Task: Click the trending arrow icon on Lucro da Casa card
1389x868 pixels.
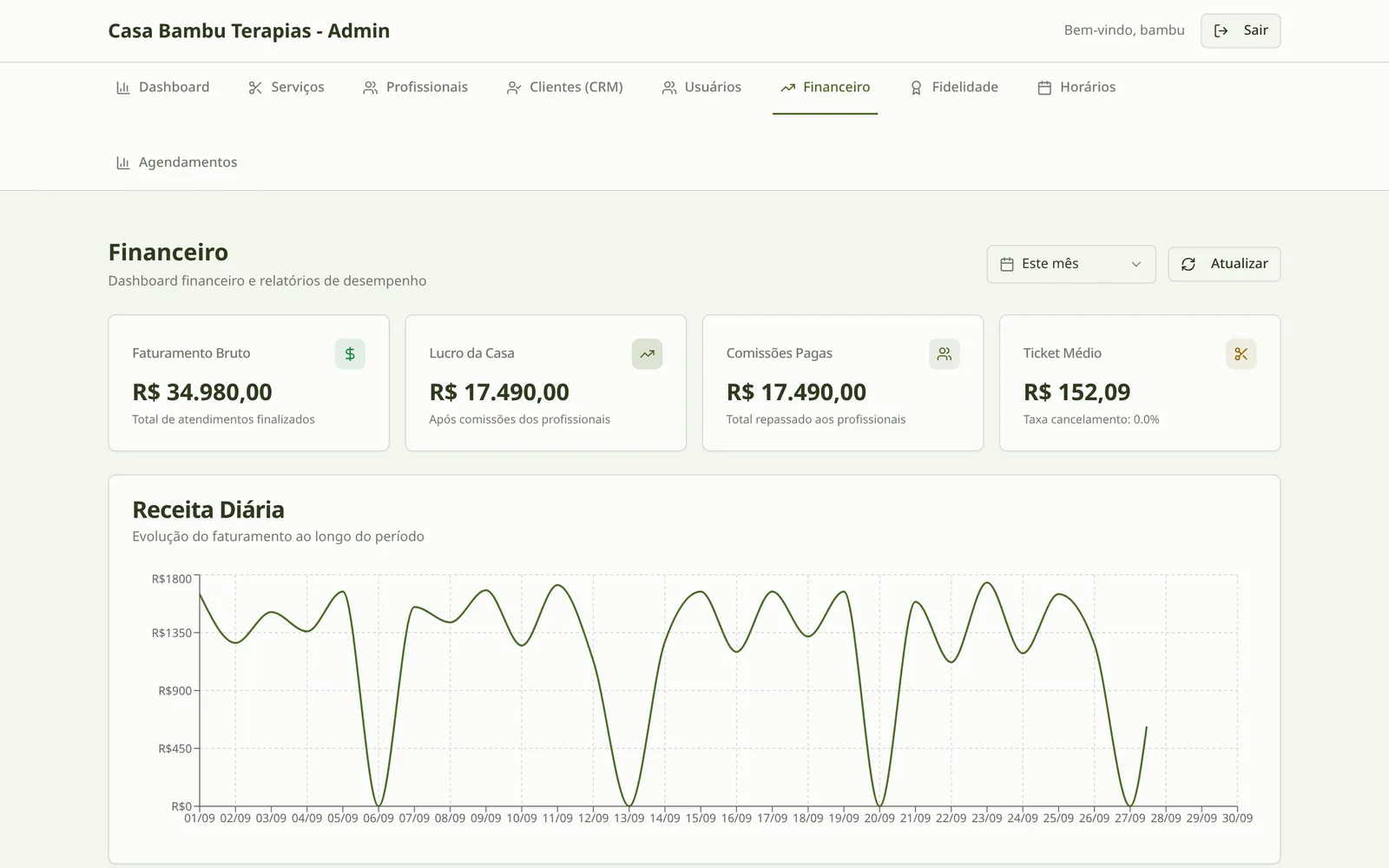Action: tap(647, 354)
